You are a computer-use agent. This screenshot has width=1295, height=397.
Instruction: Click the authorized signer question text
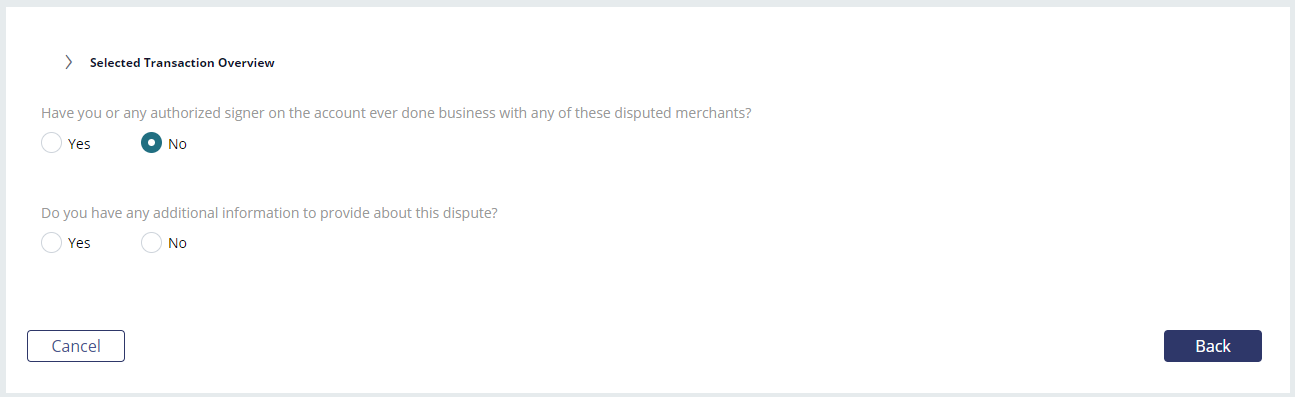point(396,113)
